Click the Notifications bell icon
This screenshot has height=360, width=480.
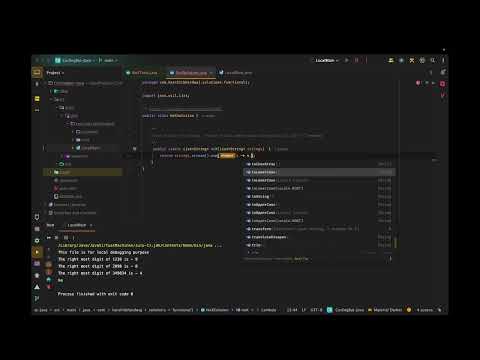pyautogui.click(x=443, y=72)
